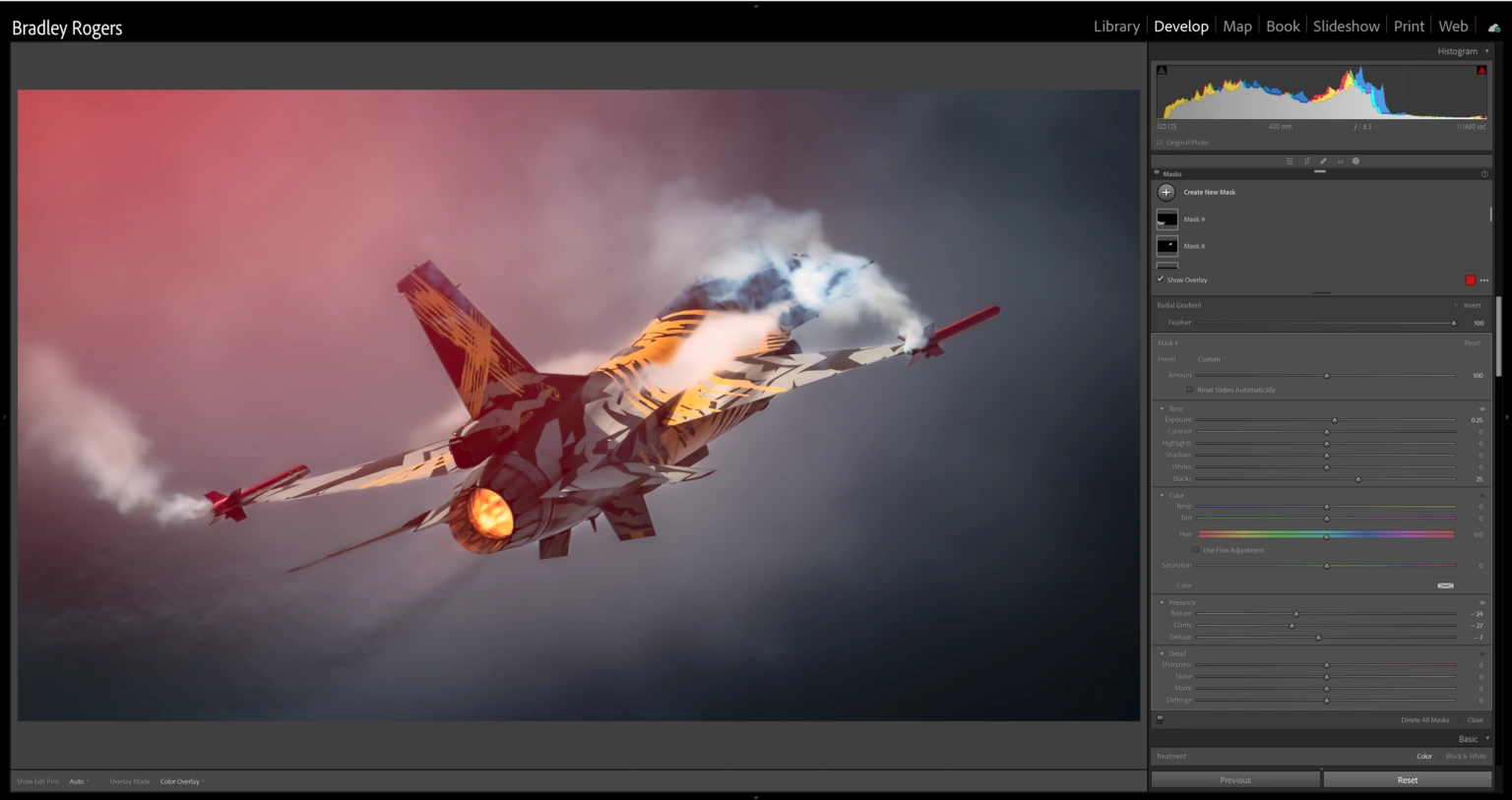Switch to the Develop module
Viewport: 1512px width, 800px height.
pos(1181,27)
